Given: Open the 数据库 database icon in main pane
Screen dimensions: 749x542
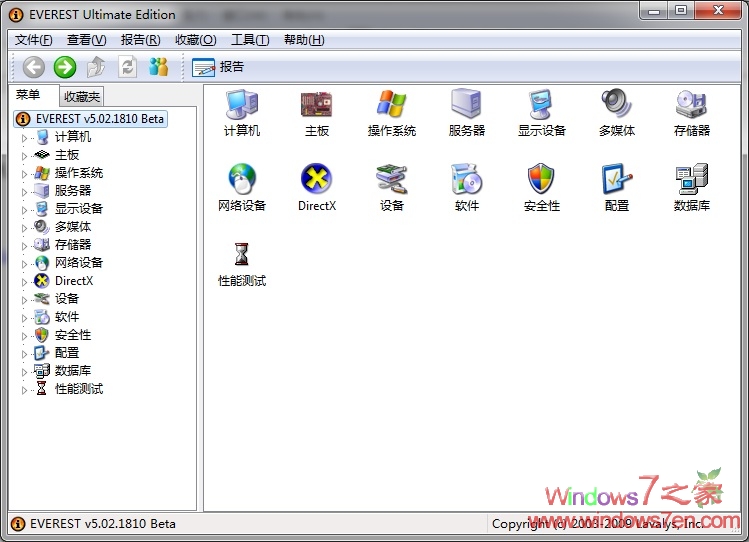Looking at the screenshot, I should 691,179.
